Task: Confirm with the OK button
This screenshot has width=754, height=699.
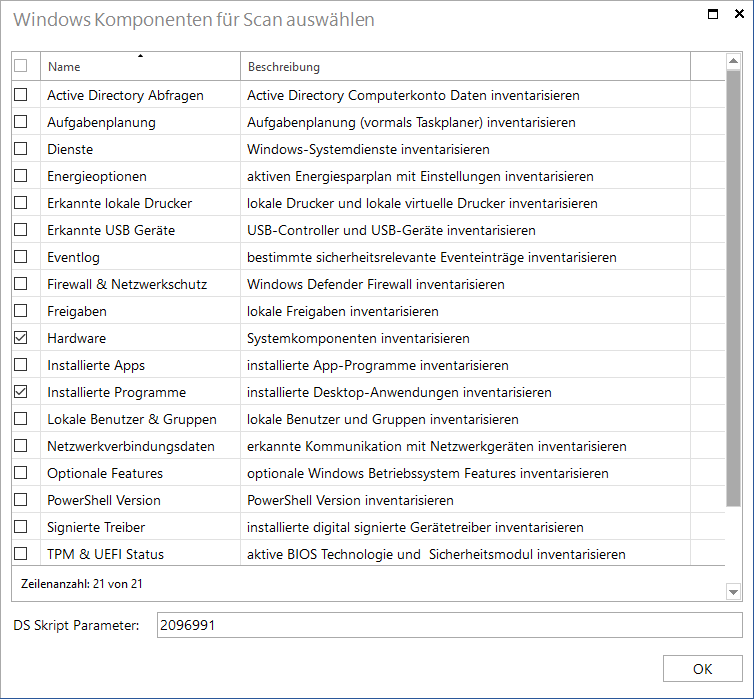Action: pyautogui.click(x=703, y=669)
